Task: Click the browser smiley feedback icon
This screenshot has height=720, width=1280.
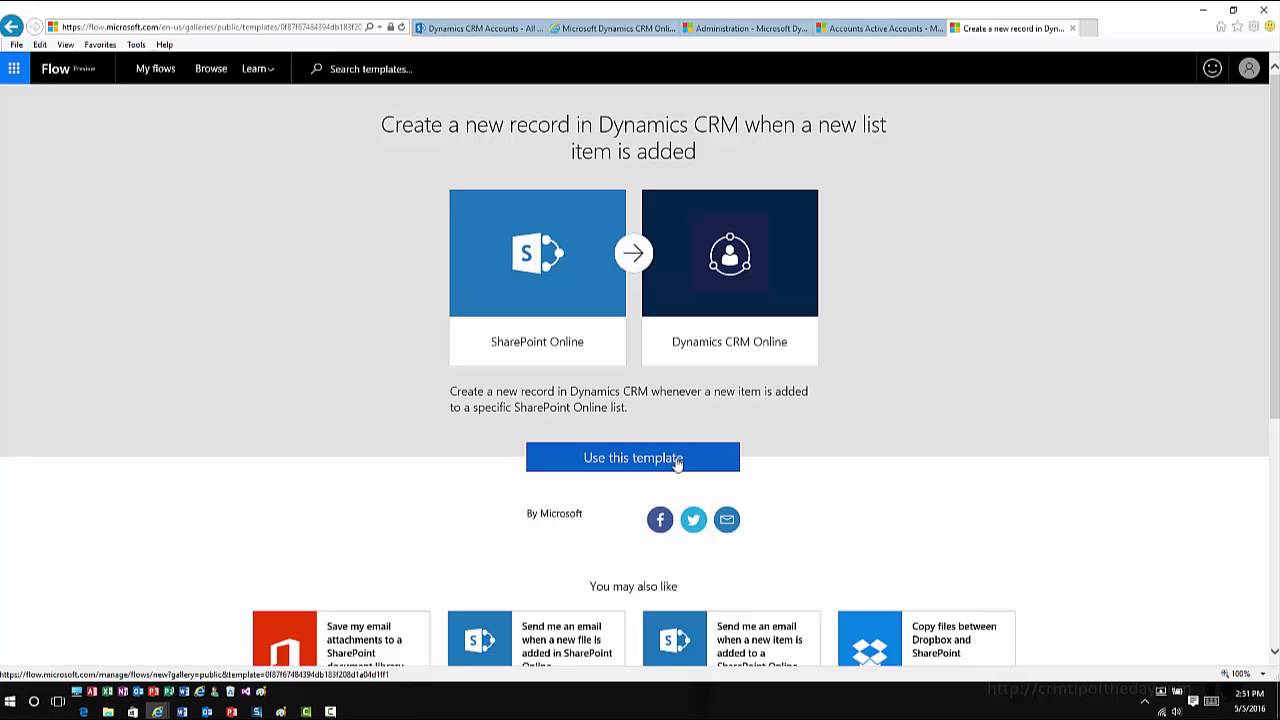Action: [1270, 27]
